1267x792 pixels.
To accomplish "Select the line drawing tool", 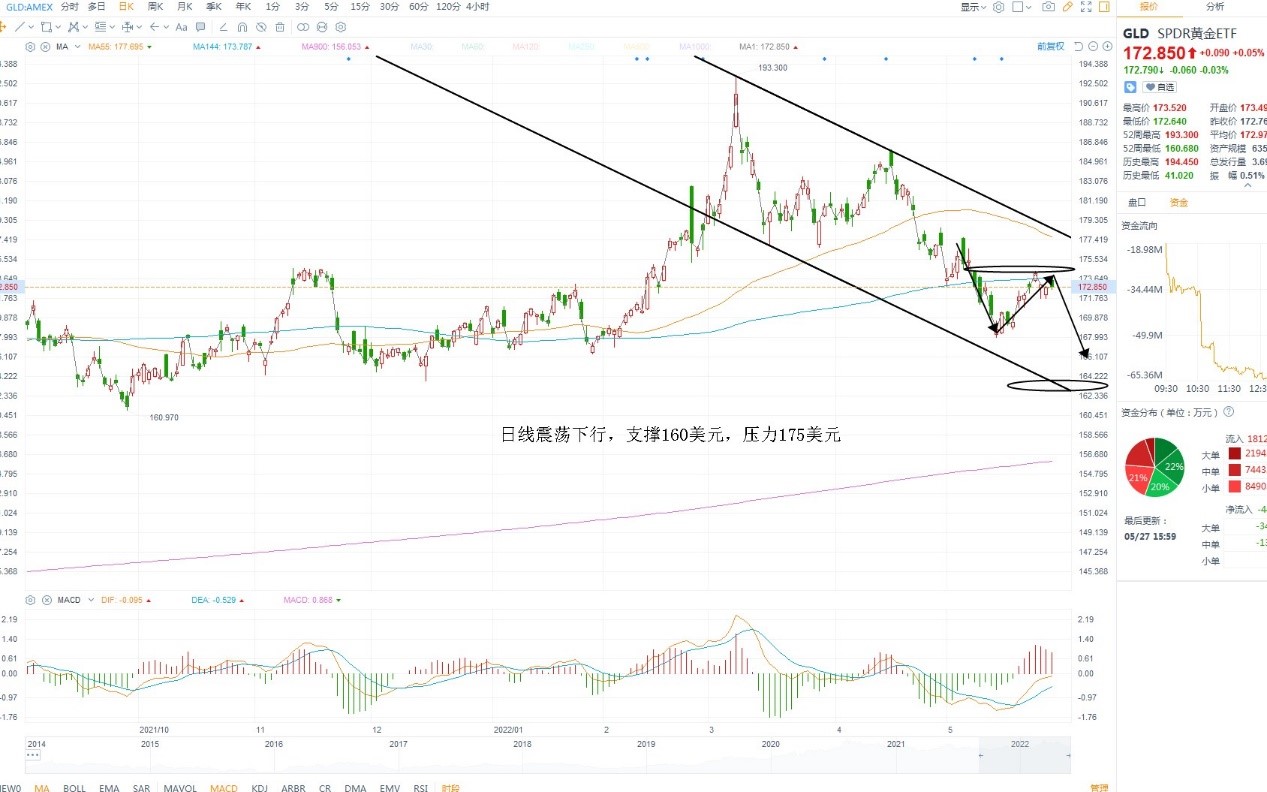I will click(19, 27).
